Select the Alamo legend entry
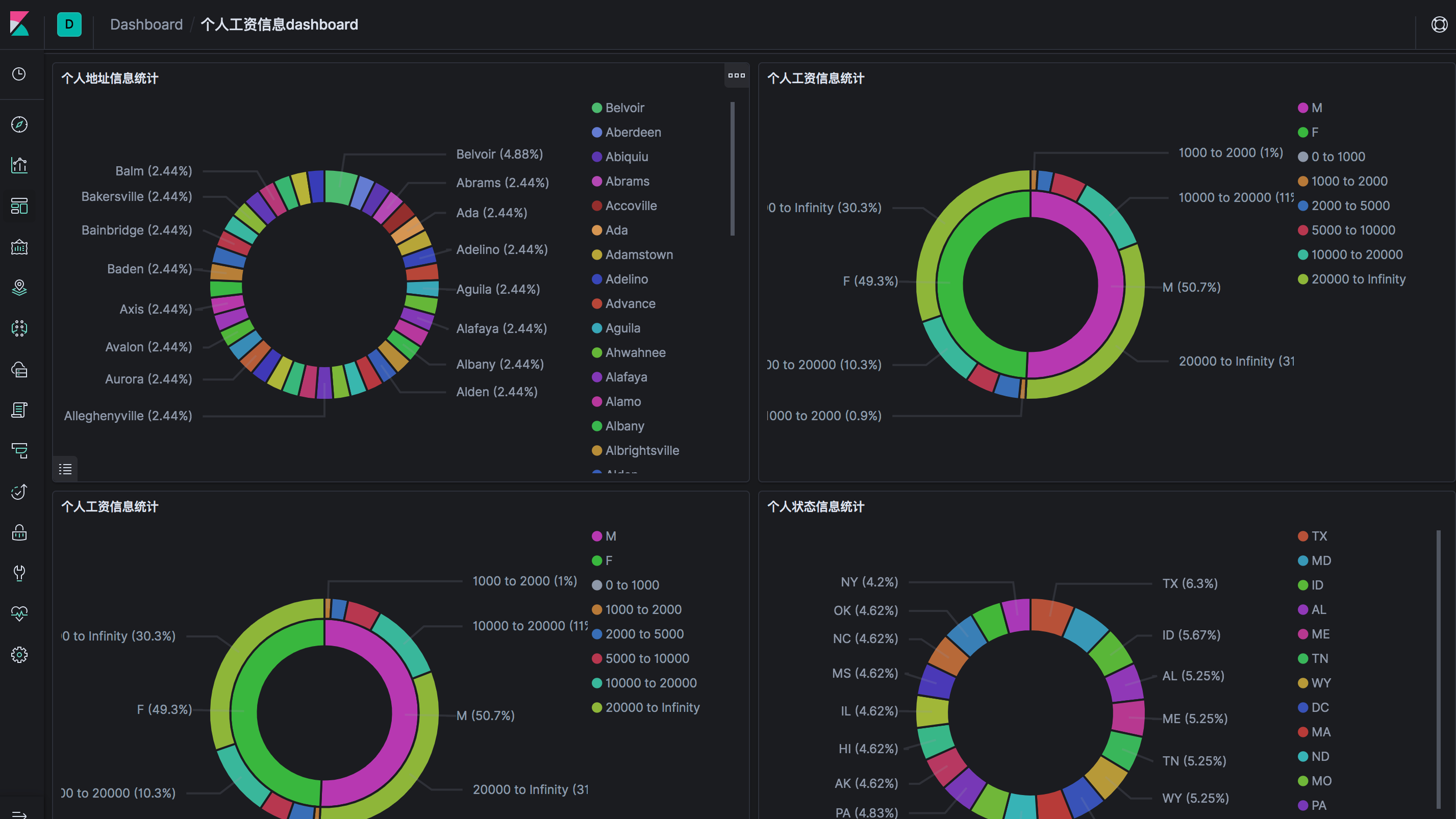 click(617, 401)
